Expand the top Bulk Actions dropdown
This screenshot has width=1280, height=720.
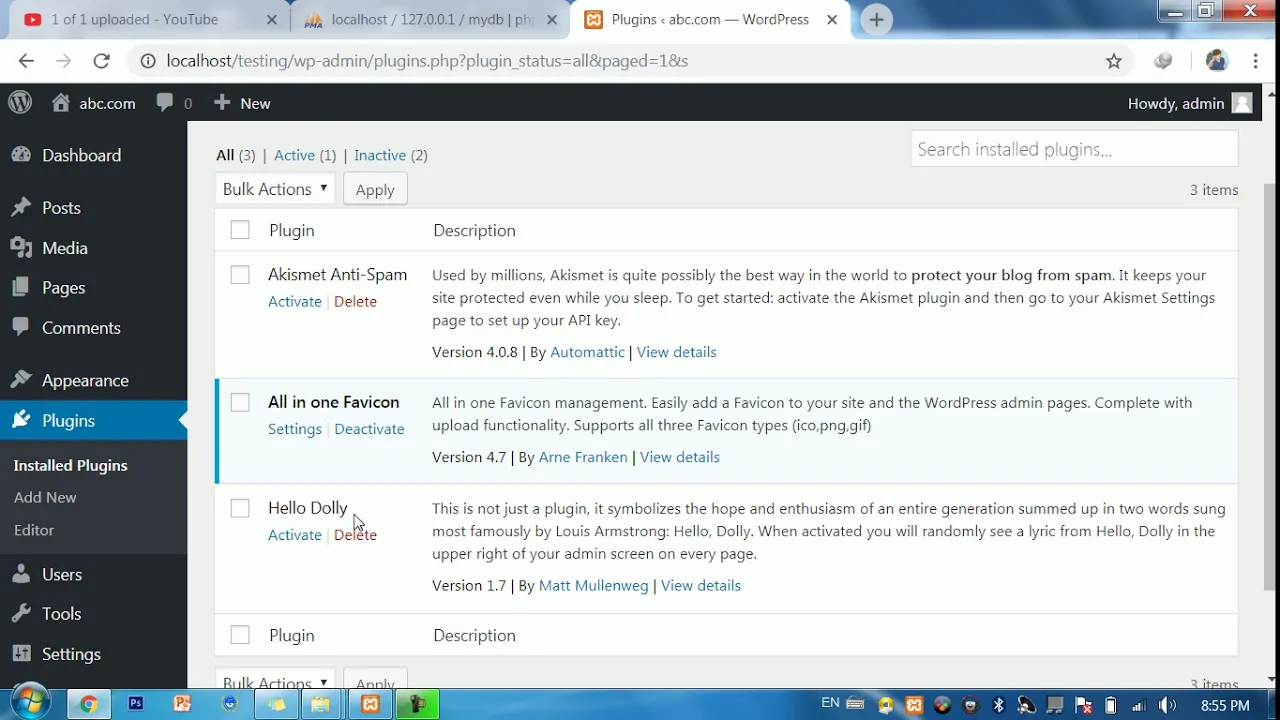tap(275, 189)
